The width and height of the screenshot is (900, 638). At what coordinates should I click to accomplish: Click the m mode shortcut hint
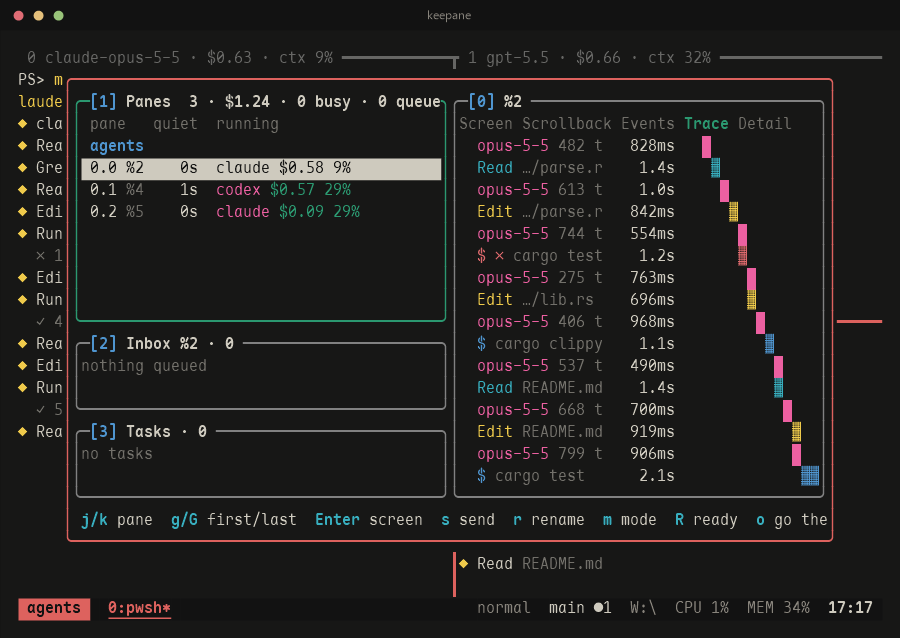[630, 520]
